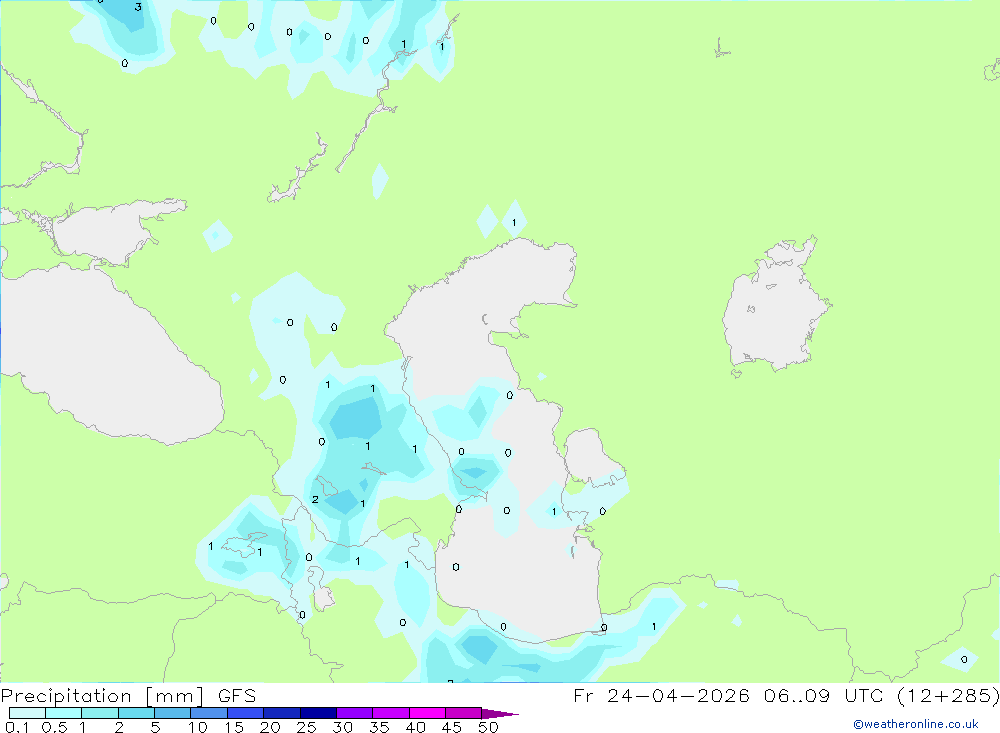This screenshot has width=1000, height=733.
Task: Click the "(12+285)" forecast run text
Action: 948,696
